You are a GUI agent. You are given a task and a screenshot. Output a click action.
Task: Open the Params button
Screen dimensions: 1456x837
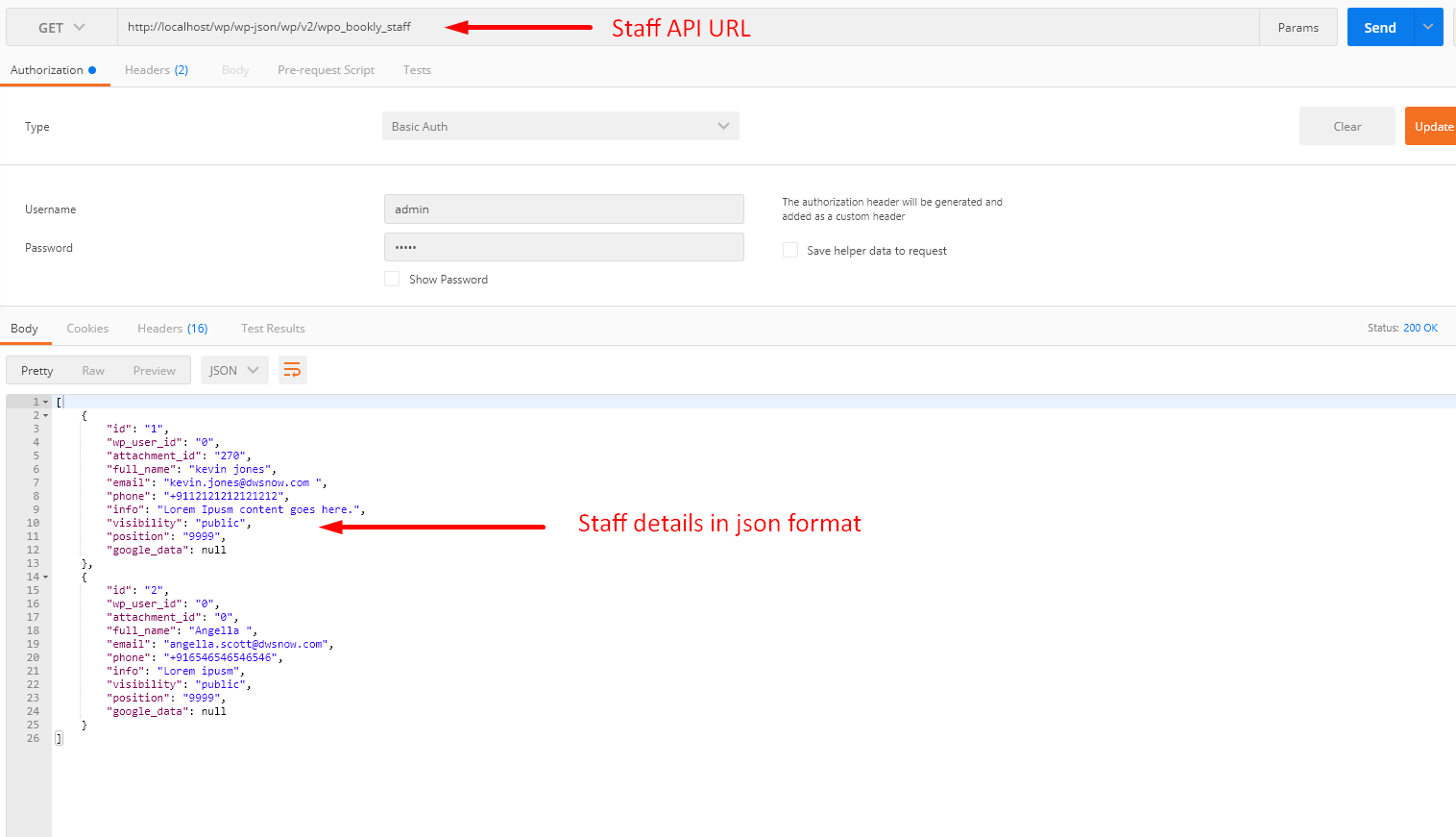coord(1298,27)
